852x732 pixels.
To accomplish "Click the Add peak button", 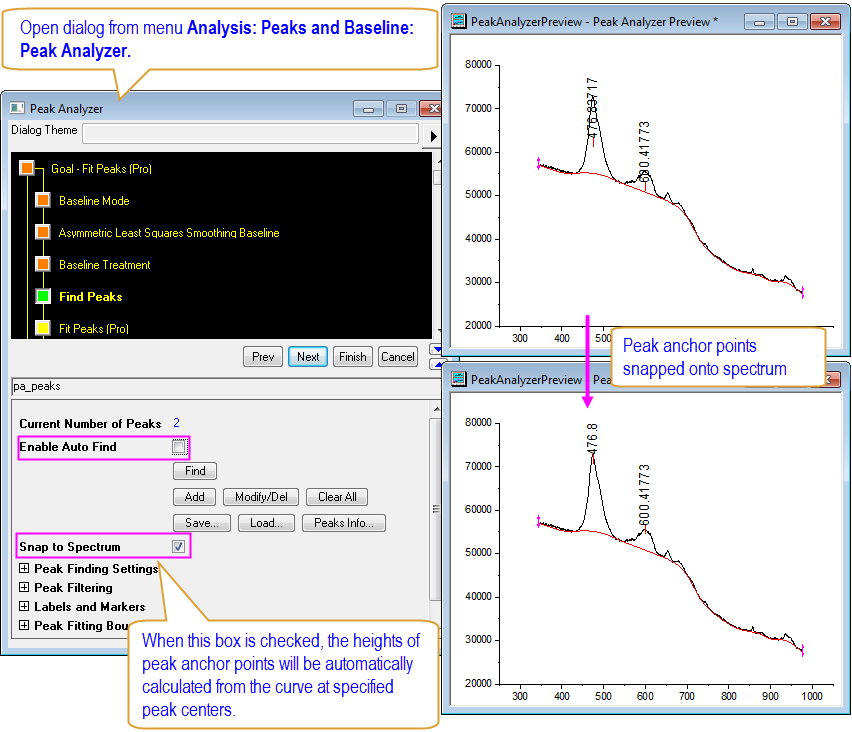I will point(195,497).
